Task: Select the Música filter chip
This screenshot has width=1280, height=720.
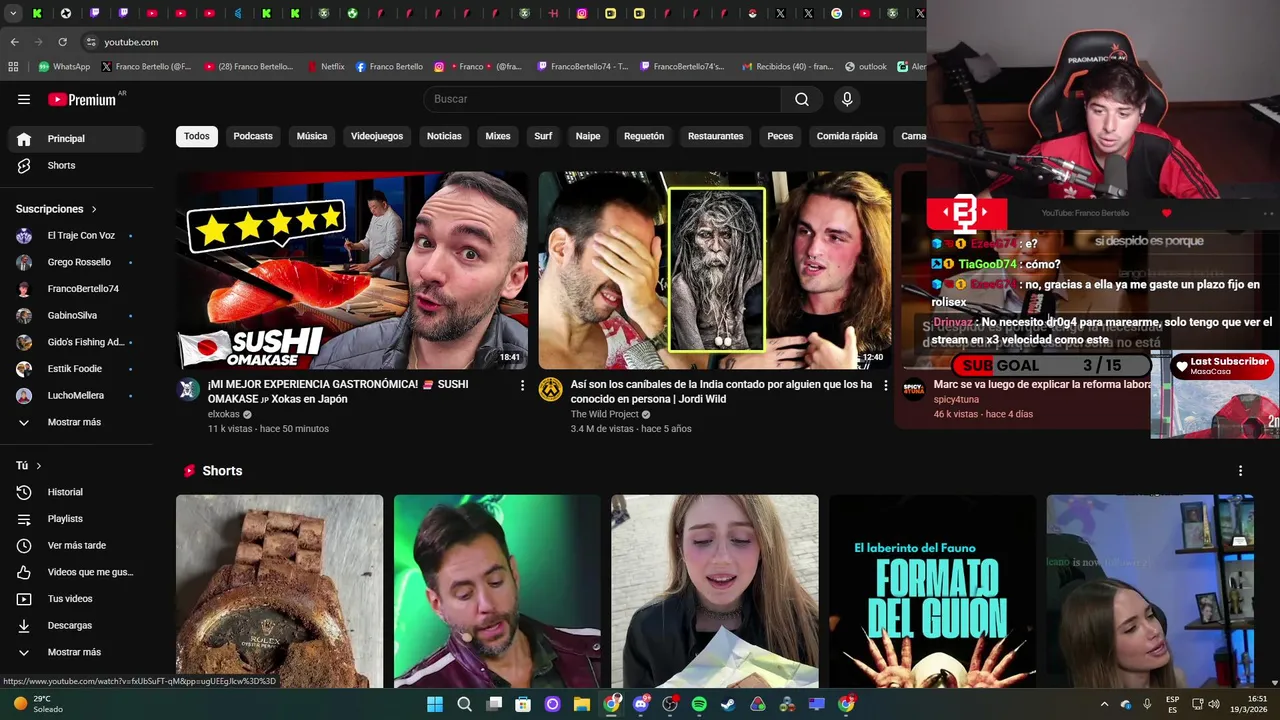Action: coord(312,136)
